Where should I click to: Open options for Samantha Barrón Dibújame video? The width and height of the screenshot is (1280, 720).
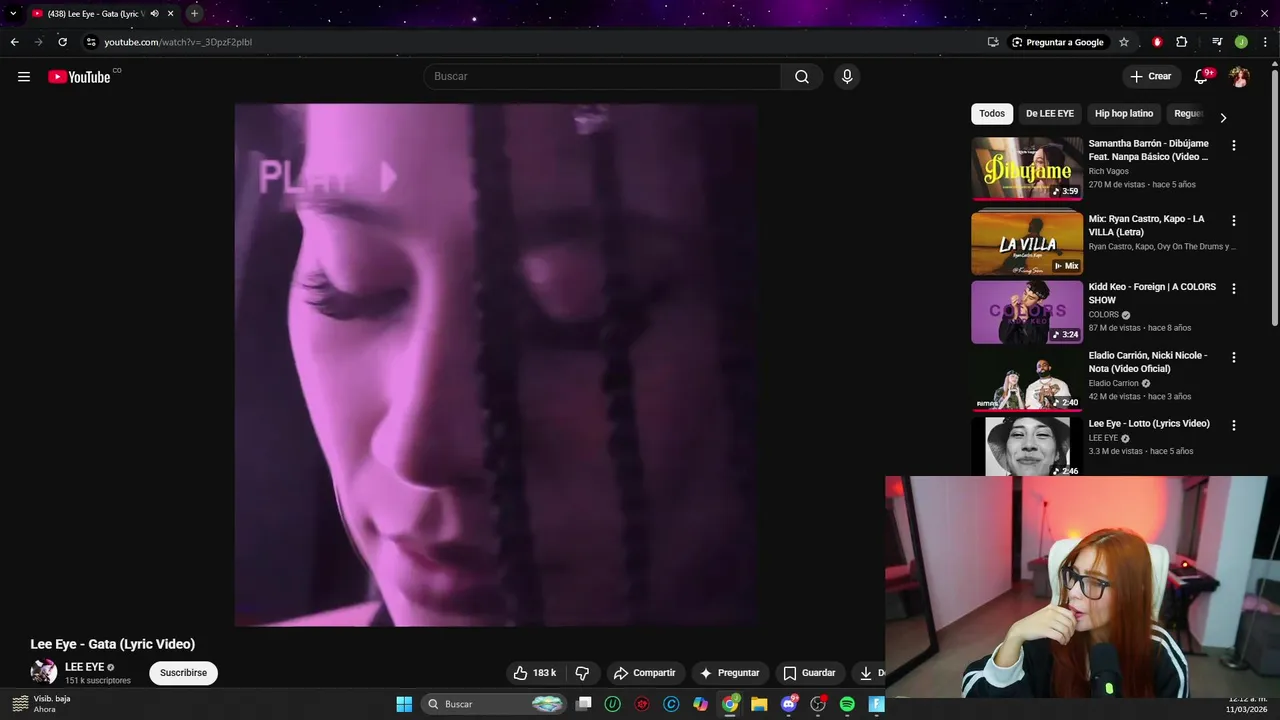tap(1233, 145)
